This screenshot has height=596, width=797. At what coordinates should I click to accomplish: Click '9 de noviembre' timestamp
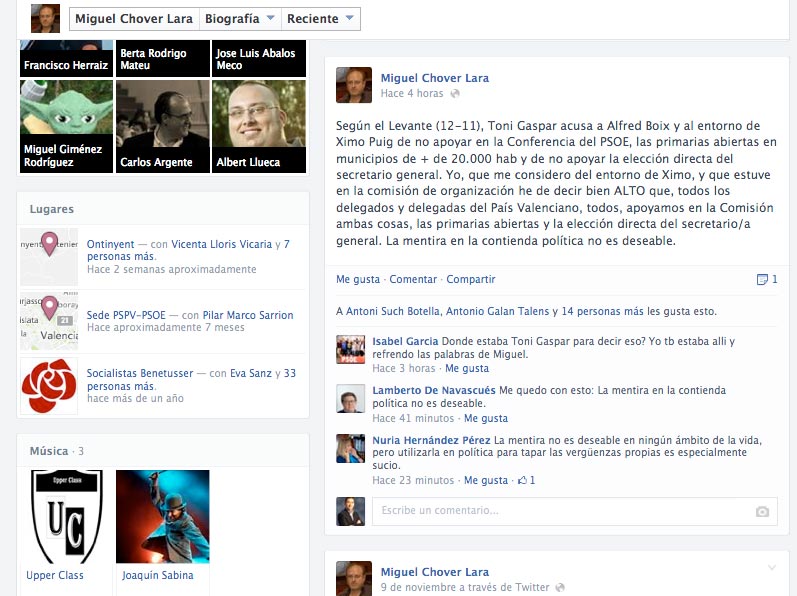415,587
